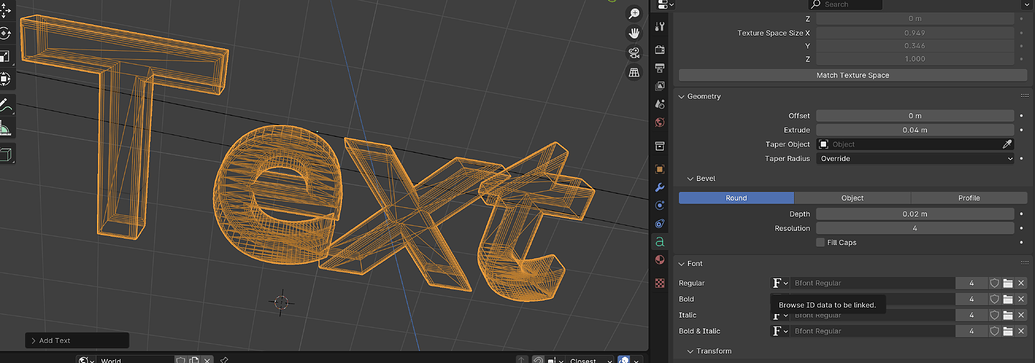This screenshot has height=363, width=1035.
Task: Select Profile bevel mode
Action: pyautogui.click(x=969, y=198)
